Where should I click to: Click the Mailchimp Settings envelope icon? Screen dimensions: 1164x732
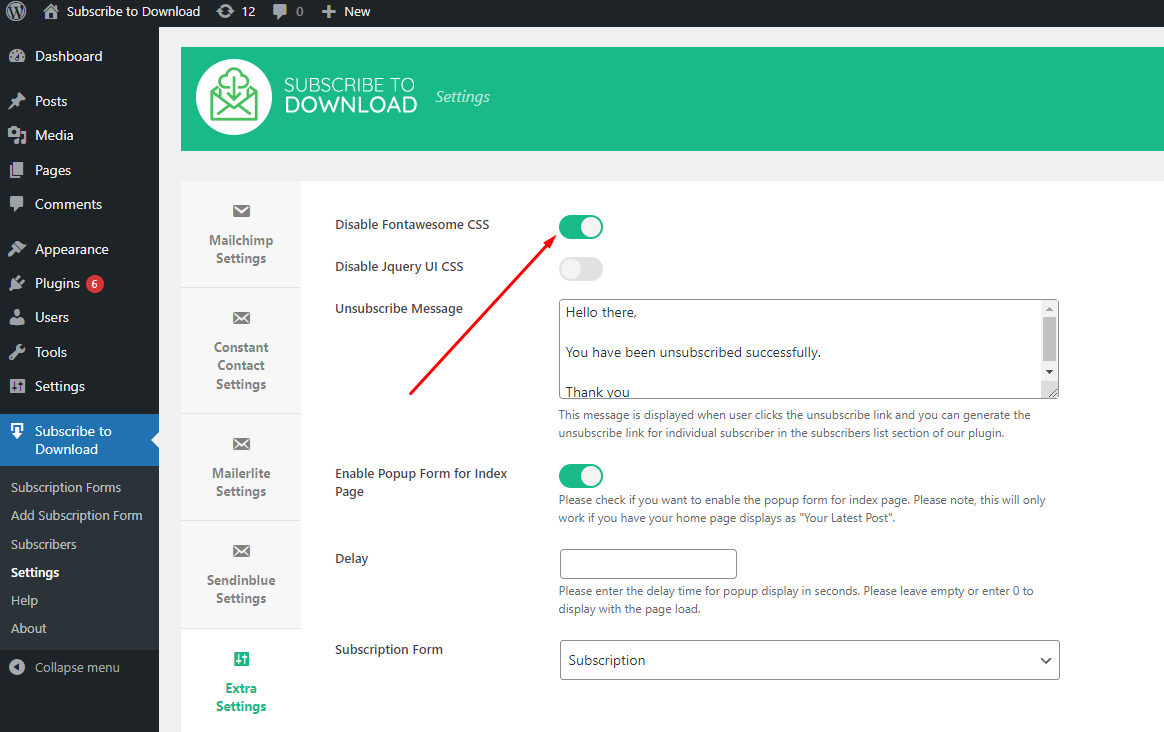click(241, 211)
